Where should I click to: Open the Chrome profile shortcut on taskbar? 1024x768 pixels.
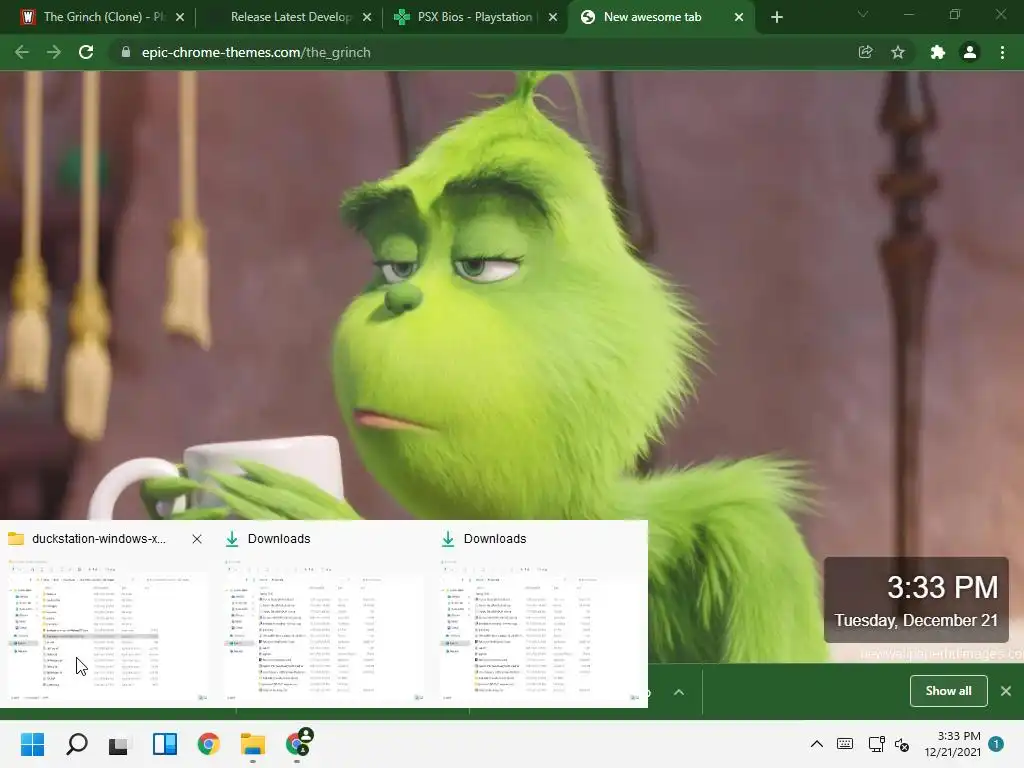pos(299,743)
